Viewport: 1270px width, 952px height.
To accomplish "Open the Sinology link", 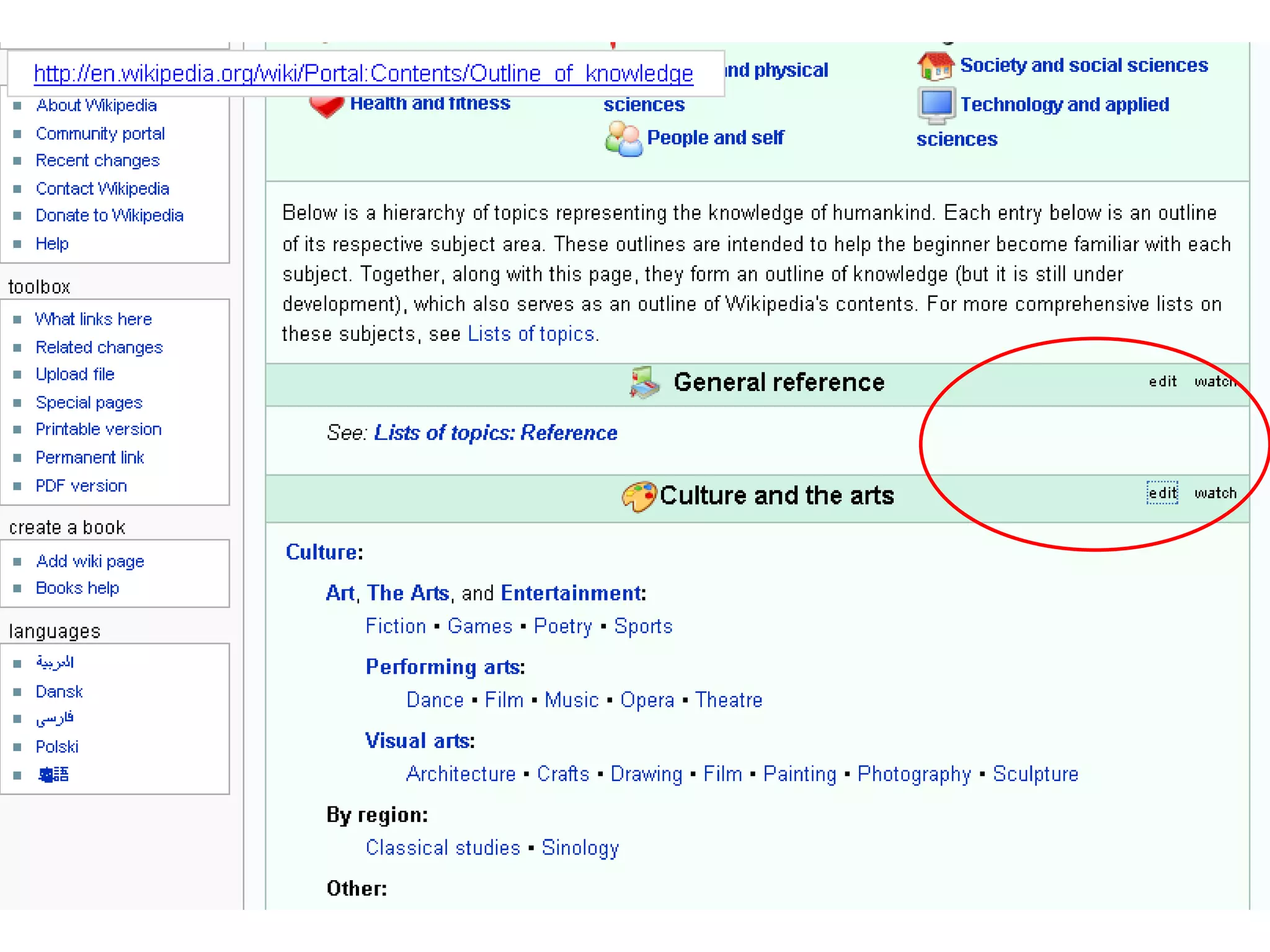I will click(x=580, y=848).
